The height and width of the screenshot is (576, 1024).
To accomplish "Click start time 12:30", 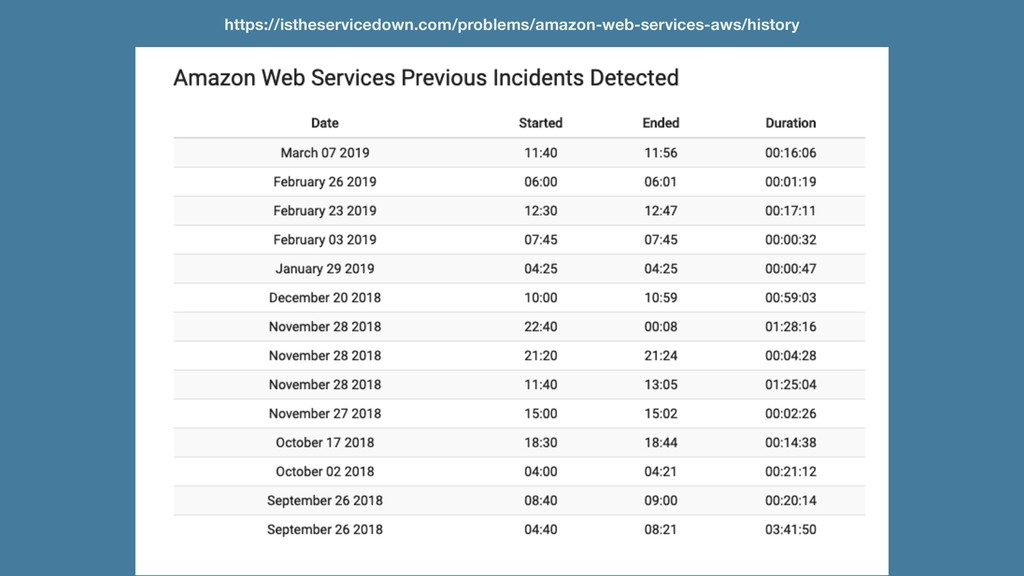I will coord(541,211).
